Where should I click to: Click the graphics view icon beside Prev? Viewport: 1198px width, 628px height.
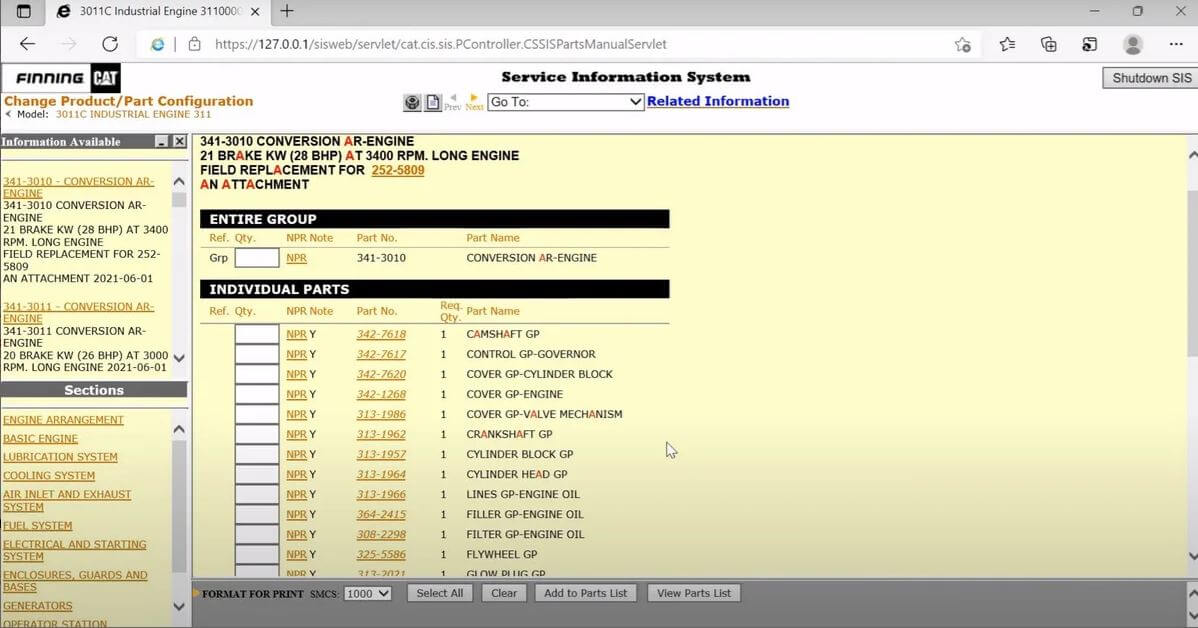412,102
